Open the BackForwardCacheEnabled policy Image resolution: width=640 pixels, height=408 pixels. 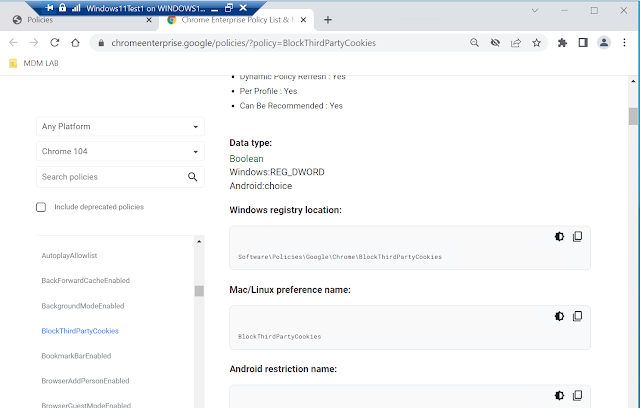click(x=86, y=280)
